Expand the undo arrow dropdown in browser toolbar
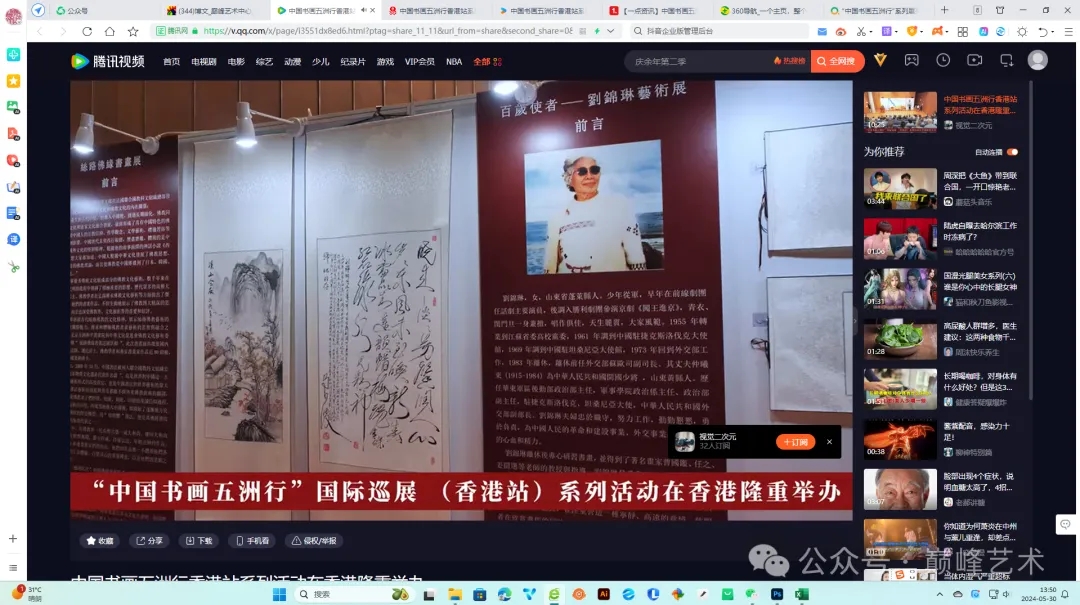 (1054, 31)
